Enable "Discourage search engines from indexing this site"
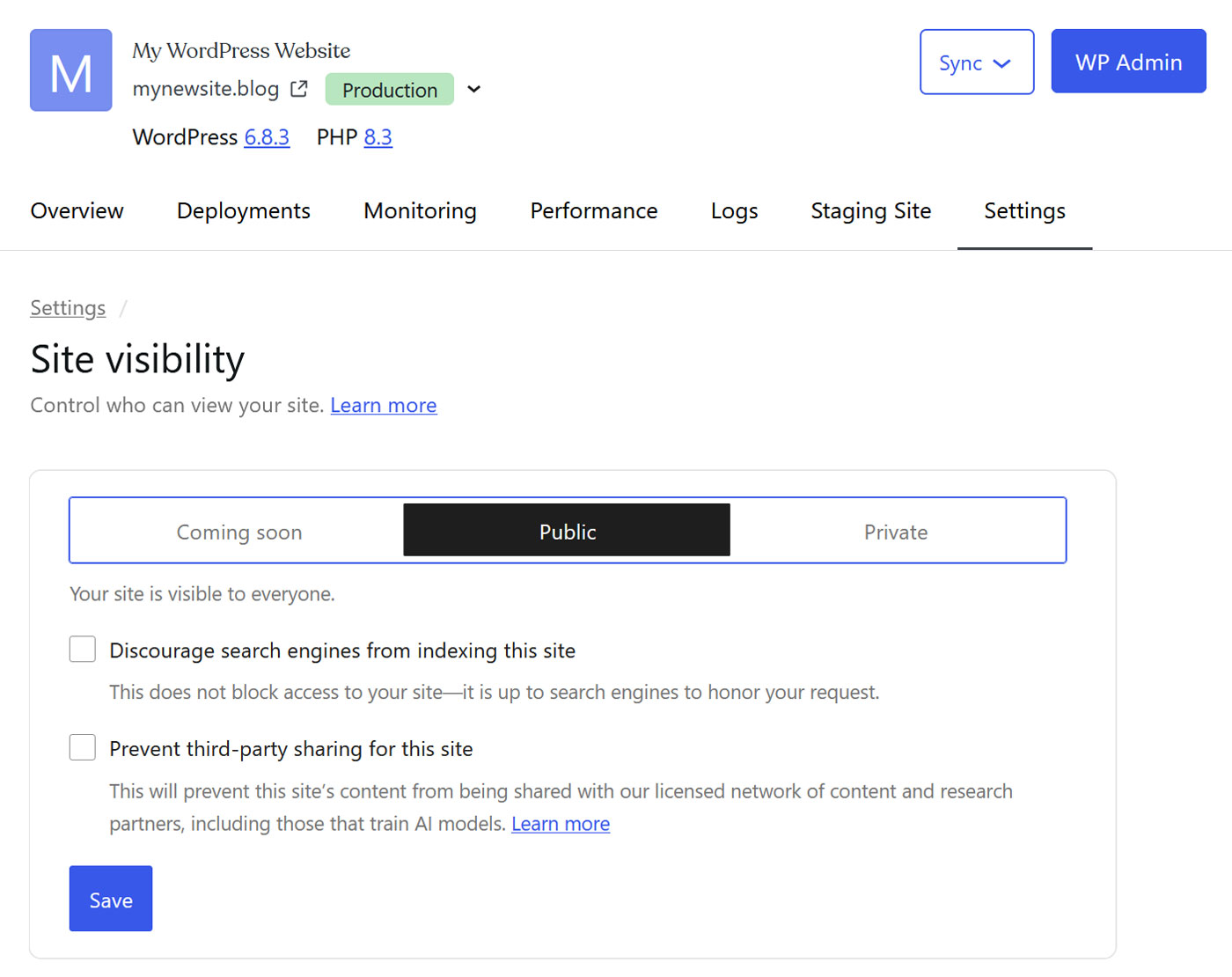 tap(82, 649)
